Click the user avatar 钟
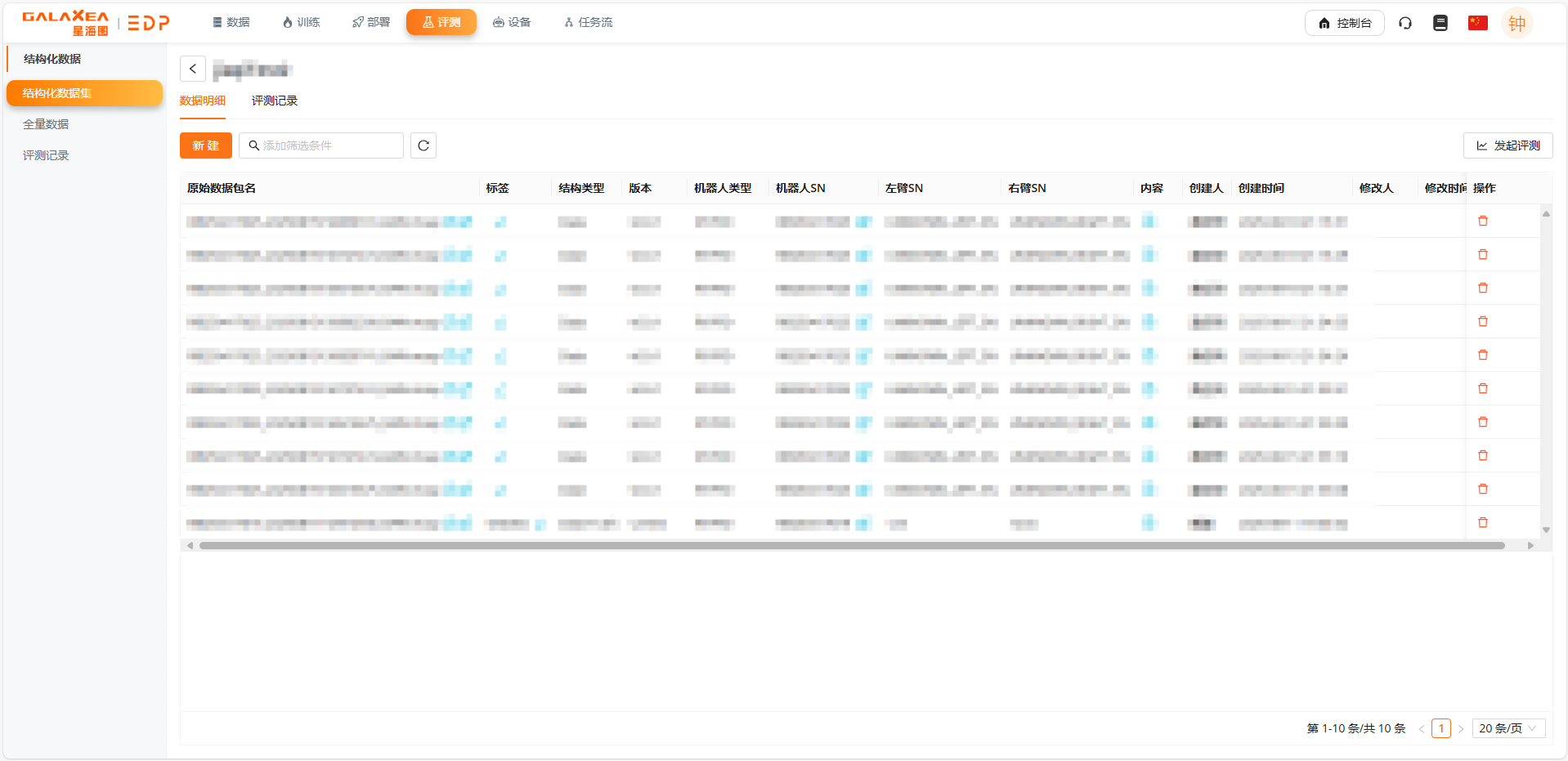The image size is (1568, 761). [1516, 24]
